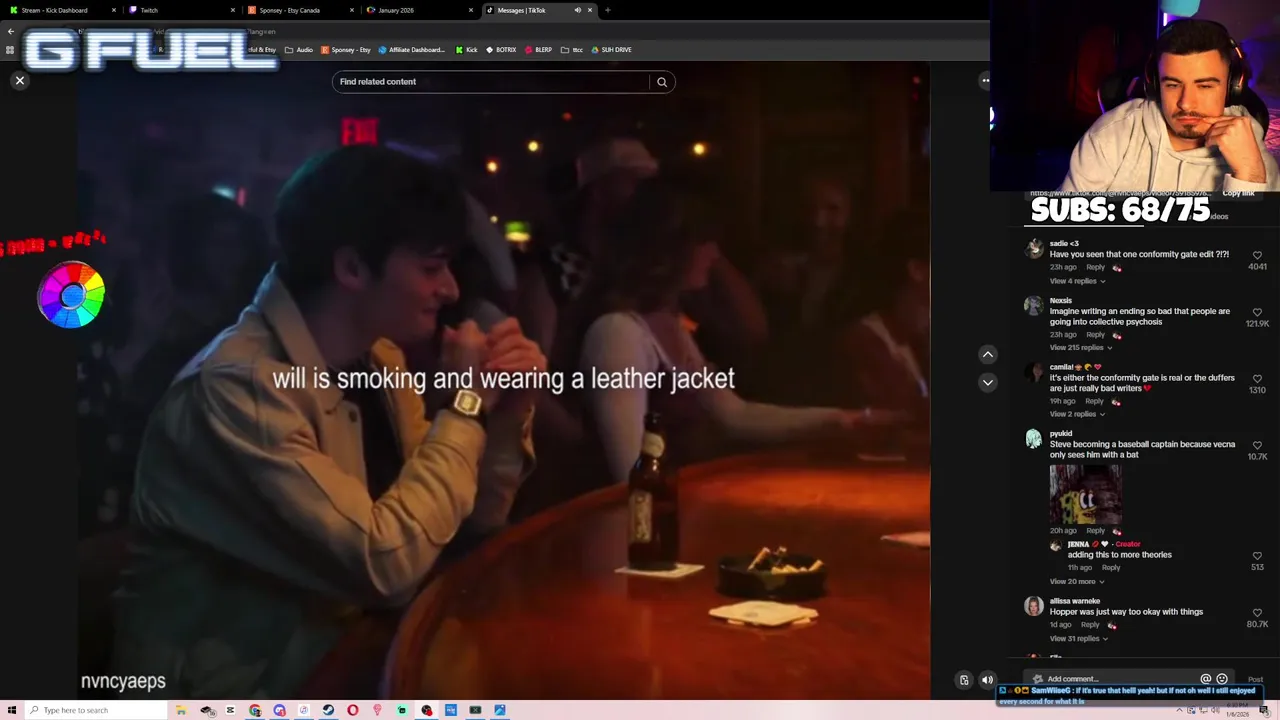Image resolution: width=1280 pixels, height=720 pixels.
Task: Open the ttcc bookmarks folder
Action: pyautogui.click(x=572, y=50)
